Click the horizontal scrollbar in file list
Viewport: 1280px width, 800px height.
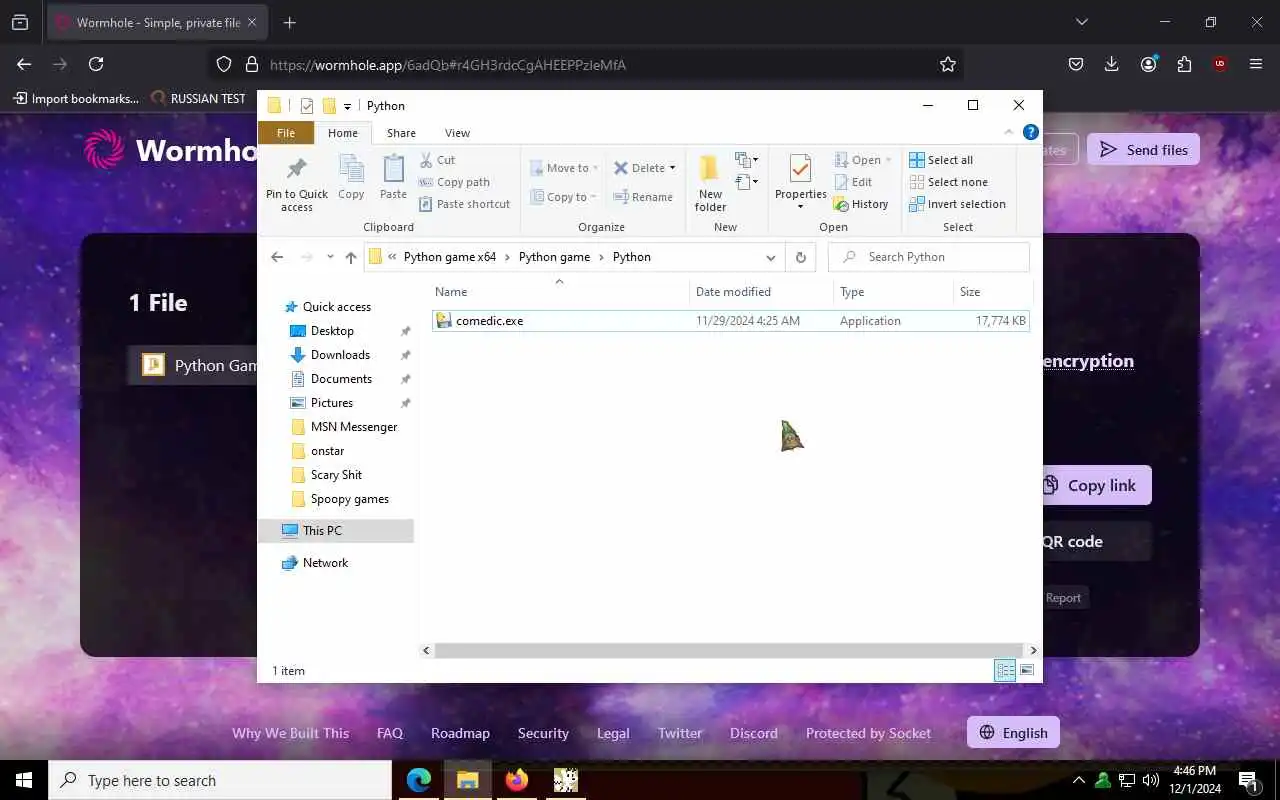[728, 650]
